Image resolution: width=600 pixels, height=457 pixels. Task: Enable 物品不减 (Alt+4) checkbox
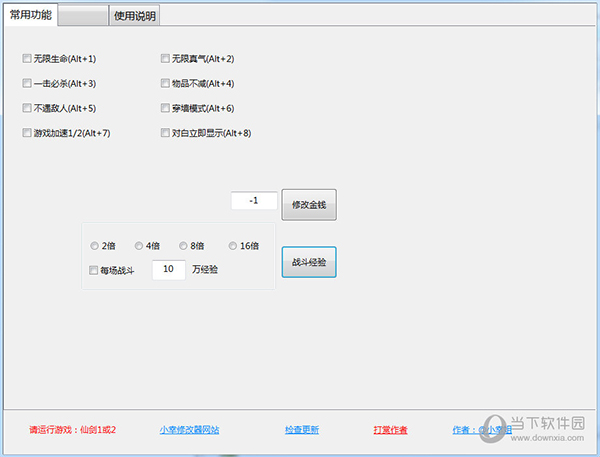click(x=165, y=83)
